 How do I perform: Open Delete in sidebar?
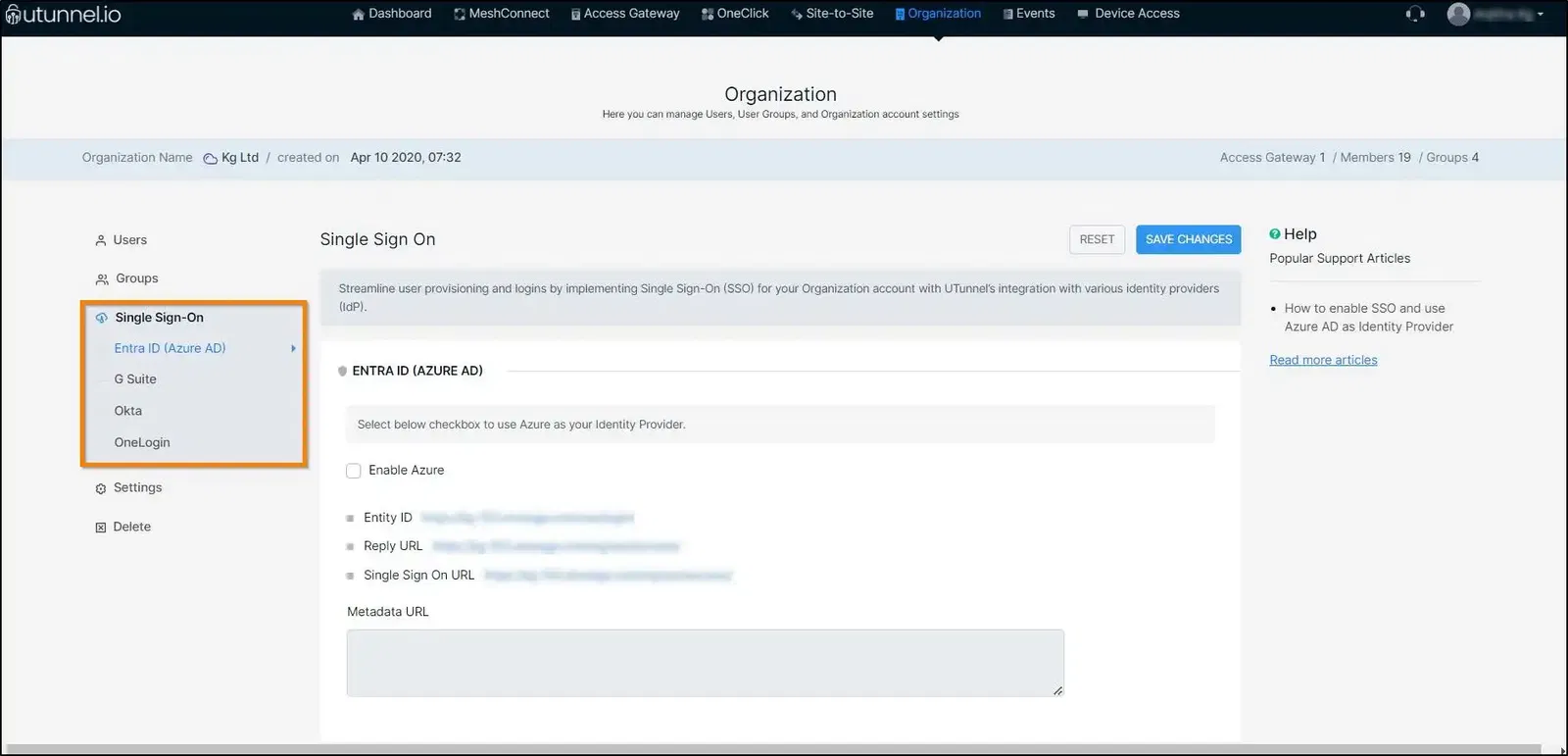(x=132, y=527)
